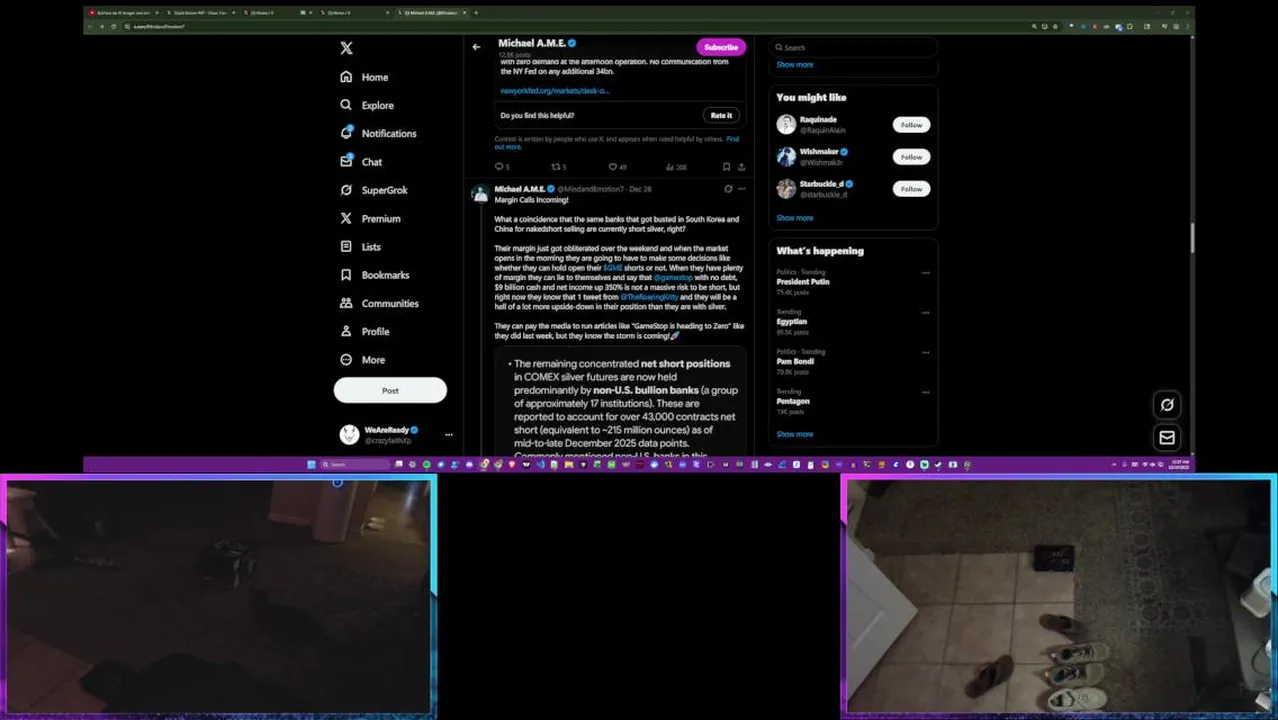Open Pentagon trending topic
This screenshot has width=1278, height=720.
tap(793, 401)
